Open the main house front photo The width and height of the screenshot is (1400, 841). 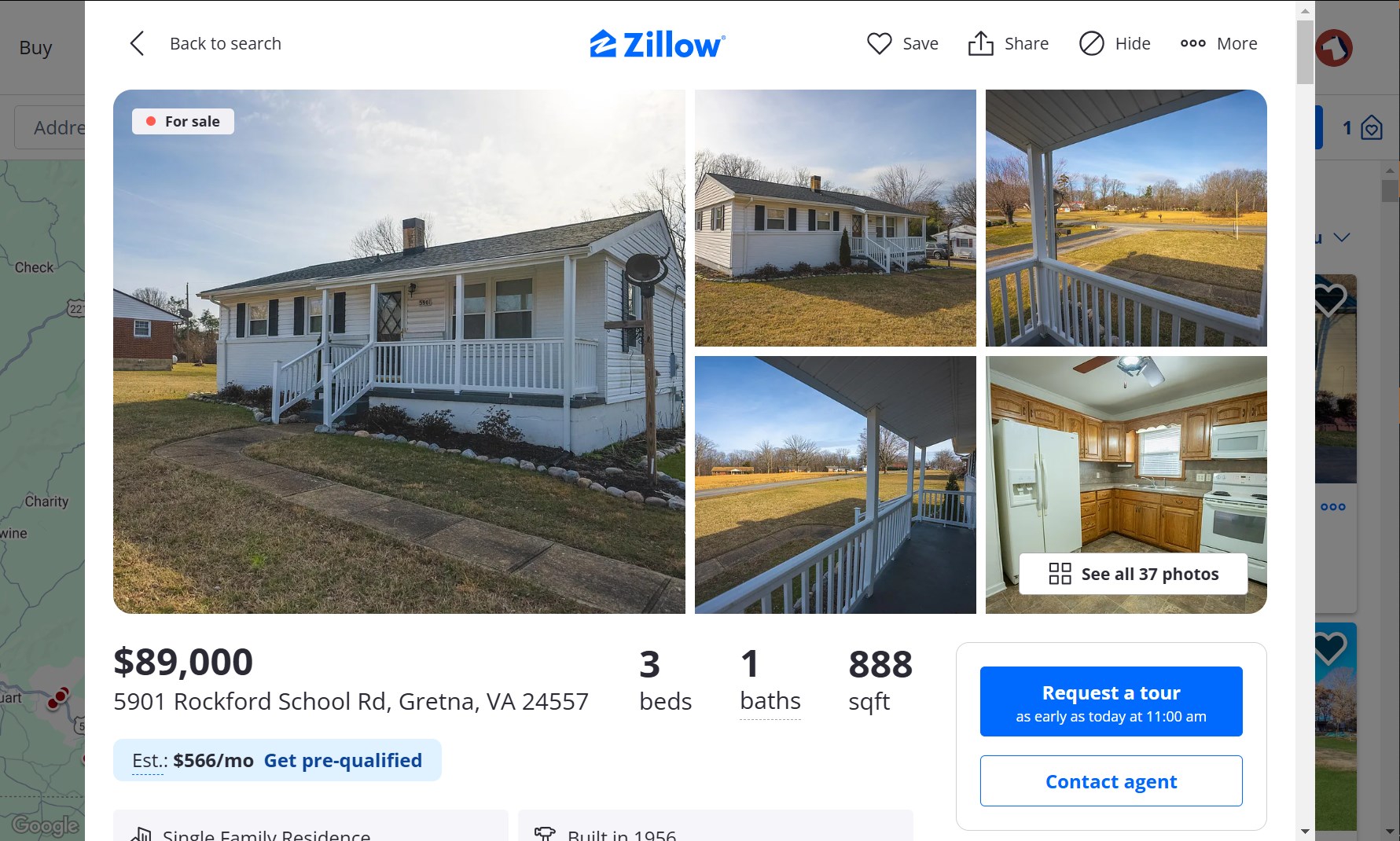click(x=399, y=351)
